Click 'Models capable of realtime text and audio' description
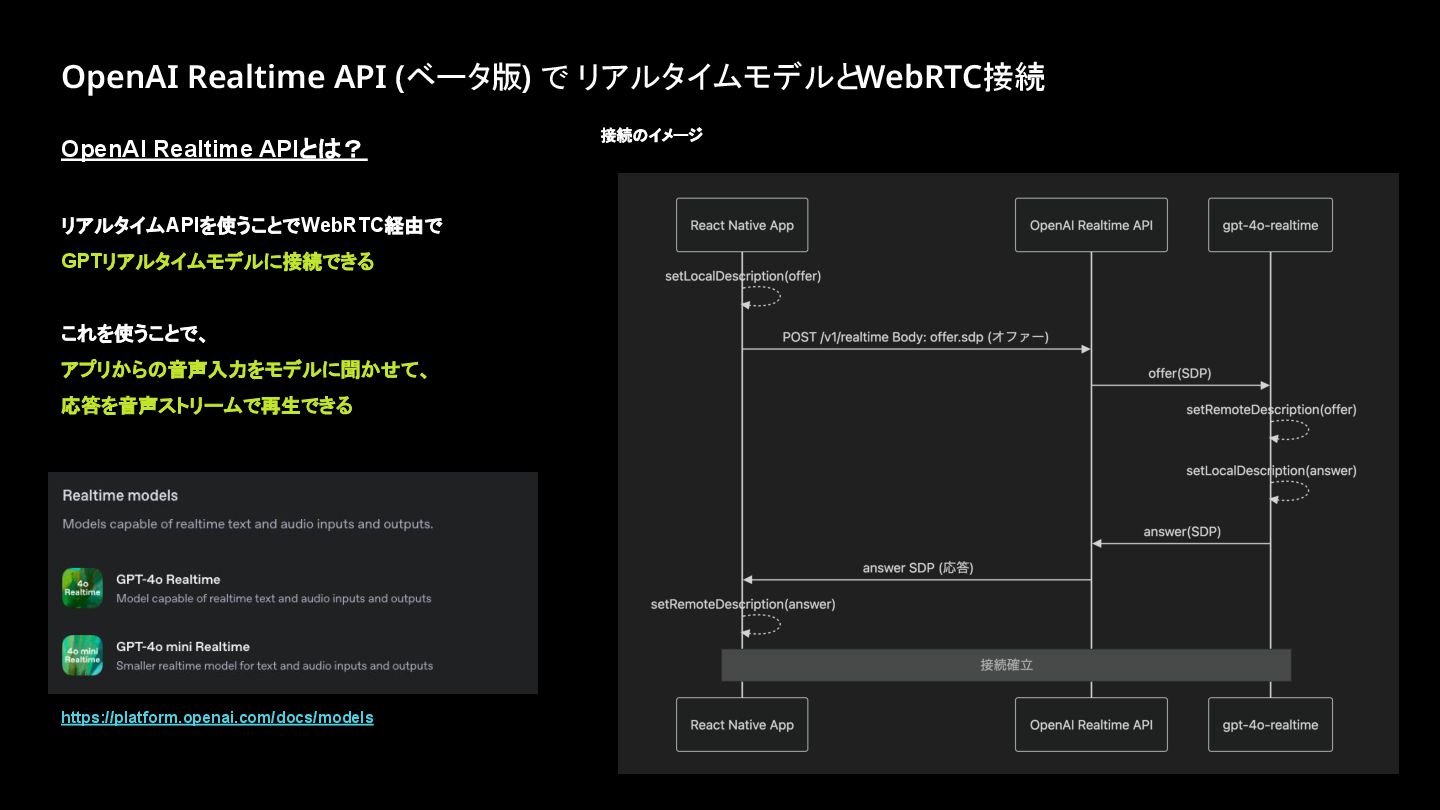 click(248, 524)
